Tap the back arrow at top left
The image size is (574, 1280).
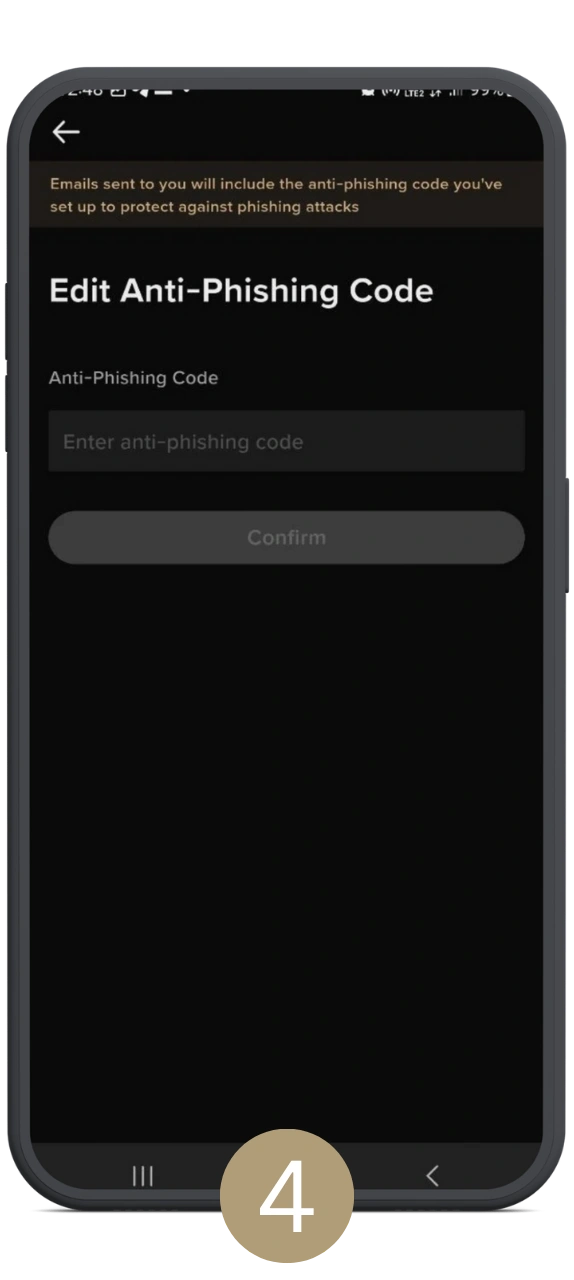66,132
